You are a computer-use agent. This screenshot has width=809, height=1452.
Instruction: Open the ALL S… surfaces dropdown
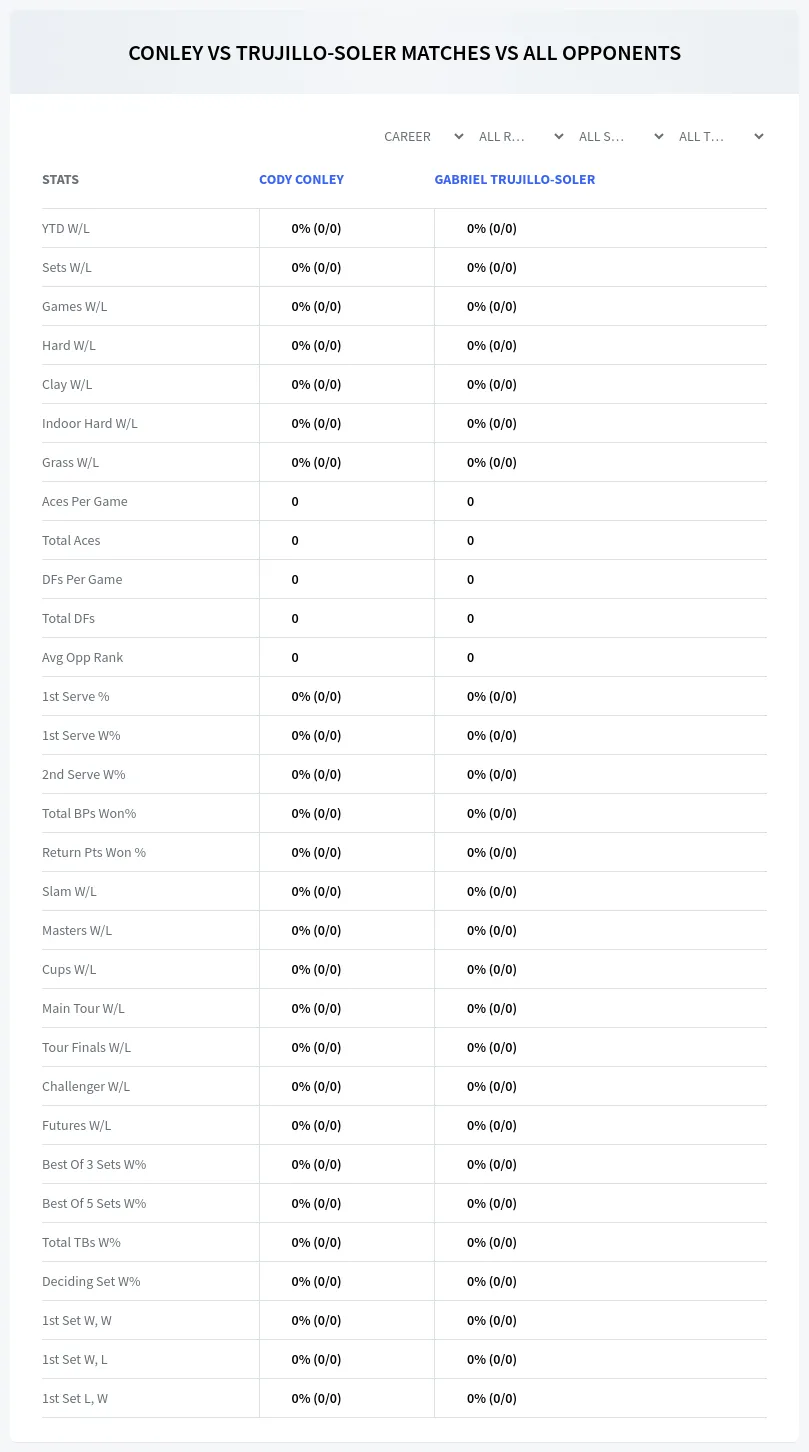point(620,136)
